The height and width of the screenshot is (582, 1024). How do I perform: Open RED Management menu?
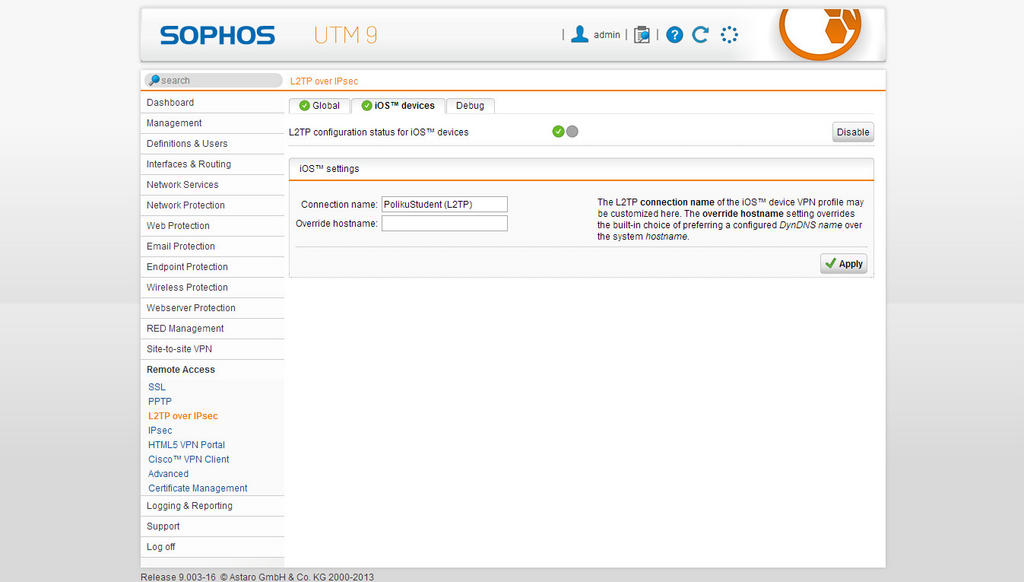click(212, 329)
